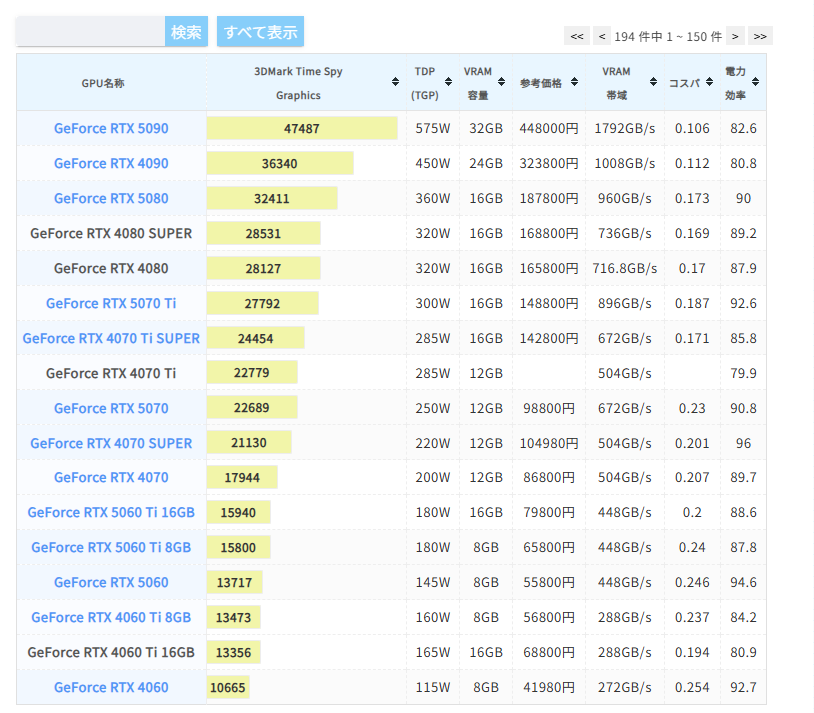Screen dimensions: 814x713
Task: Click the 1792GB/s bandwidth cell
Action: 625,128
